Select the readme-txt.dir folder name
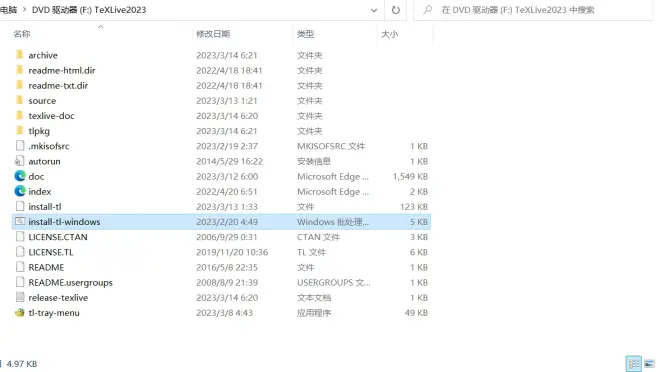This screenshot has width=660, height=372. coord(58,85)
